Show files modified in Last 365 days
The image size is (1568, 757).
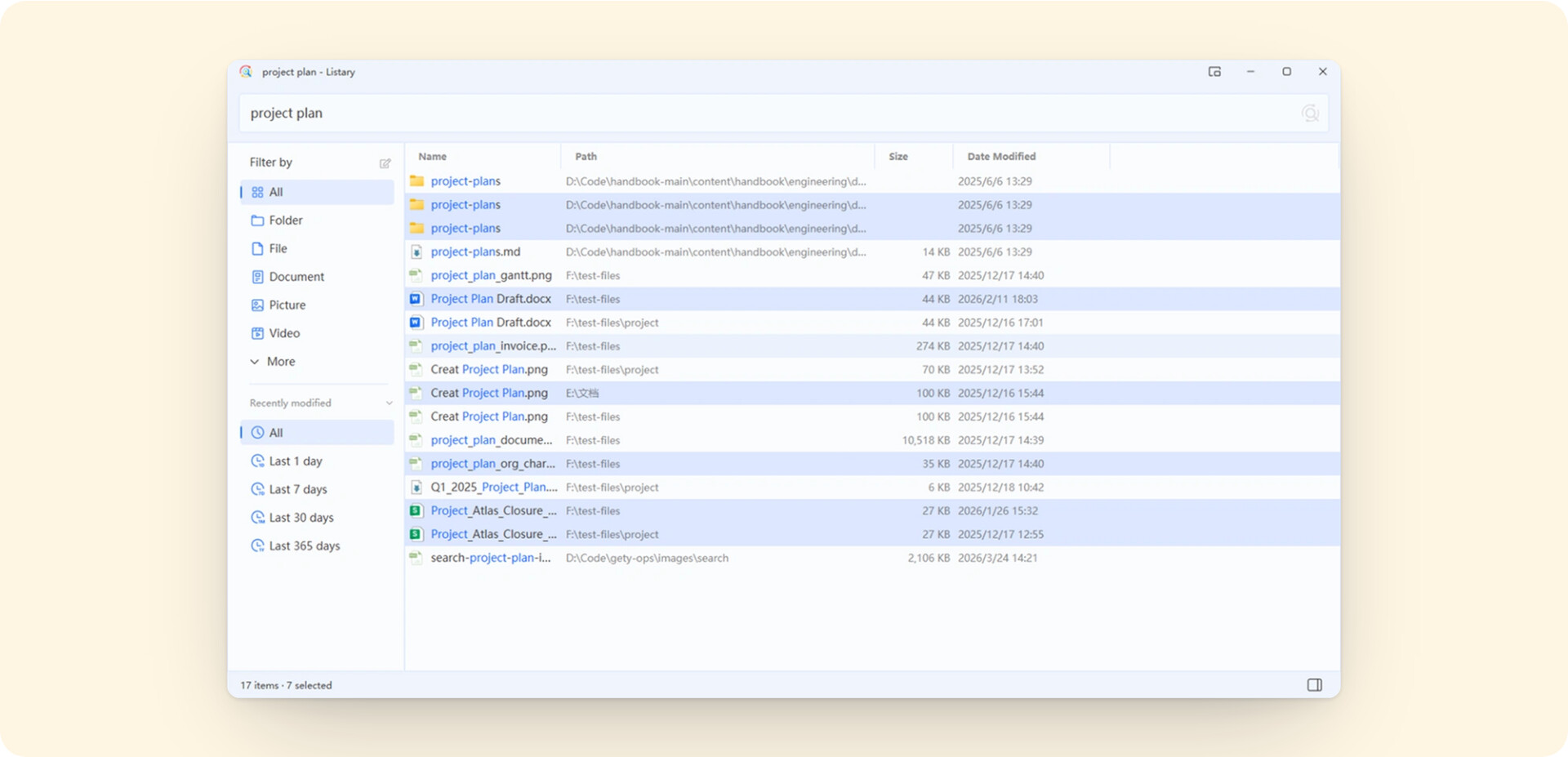coord(318,545)
